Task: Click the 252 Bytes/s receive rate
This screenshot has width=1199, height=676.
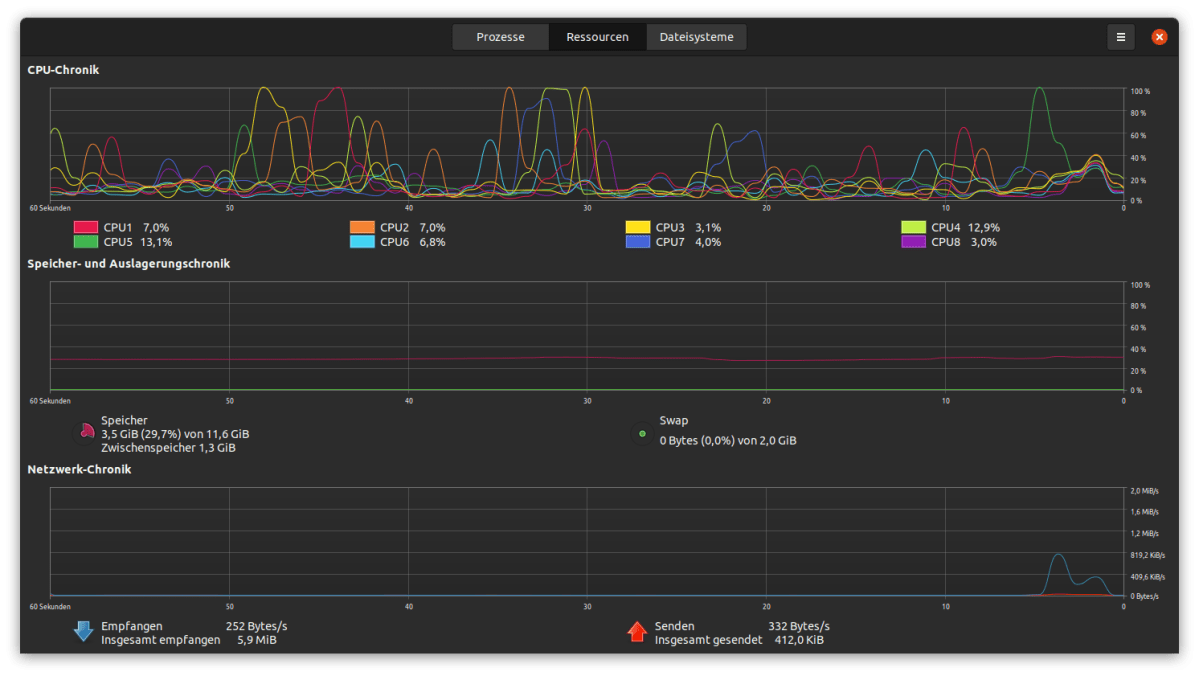Action: click(256, 626)
